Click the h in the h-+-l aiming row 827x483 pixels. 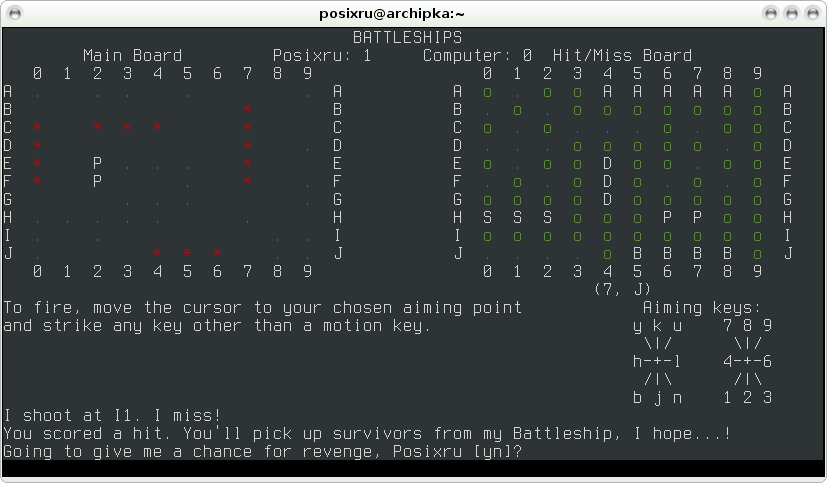pos(637,361)
